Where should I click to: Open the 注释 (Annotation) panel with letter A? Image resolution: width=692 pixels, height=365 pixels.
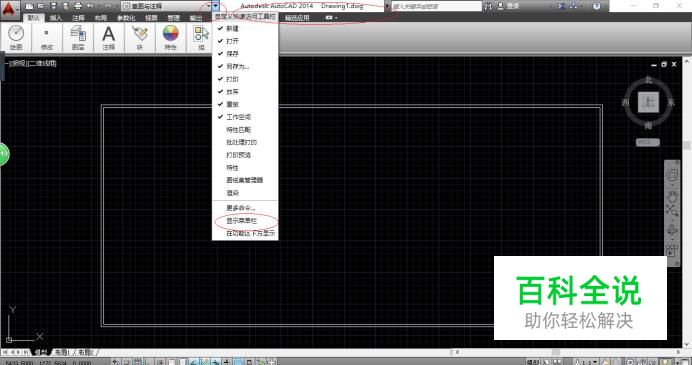(109, 38)
